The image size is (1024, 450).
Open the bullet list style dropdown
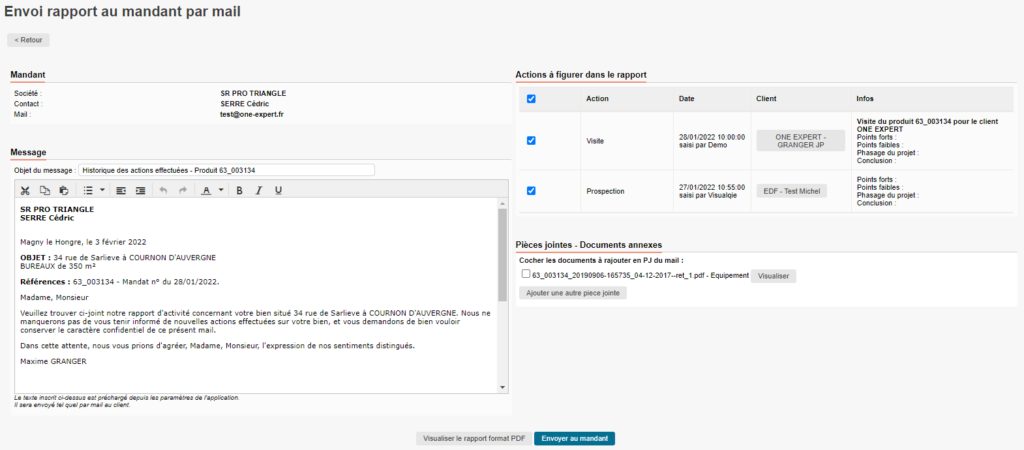click(x=102, y=190)
